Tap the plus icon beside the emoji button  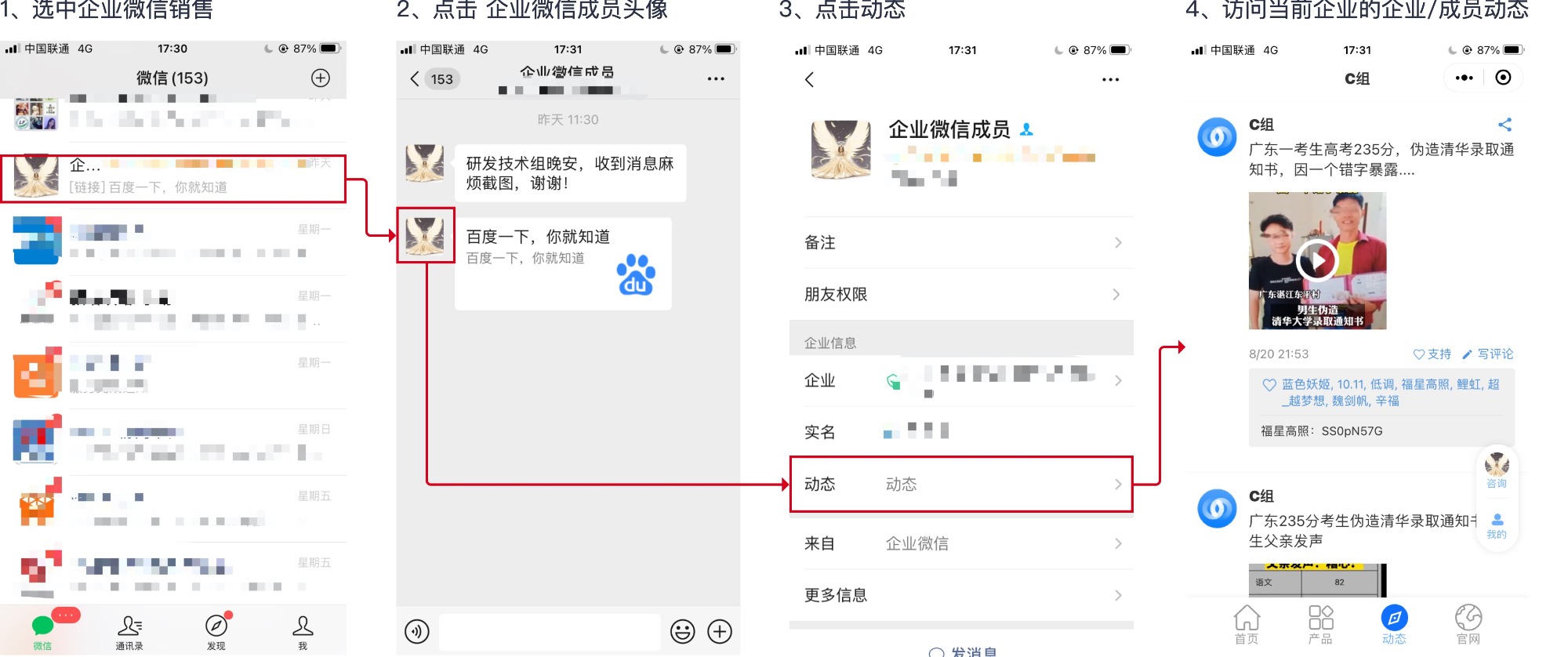[720, 631]
